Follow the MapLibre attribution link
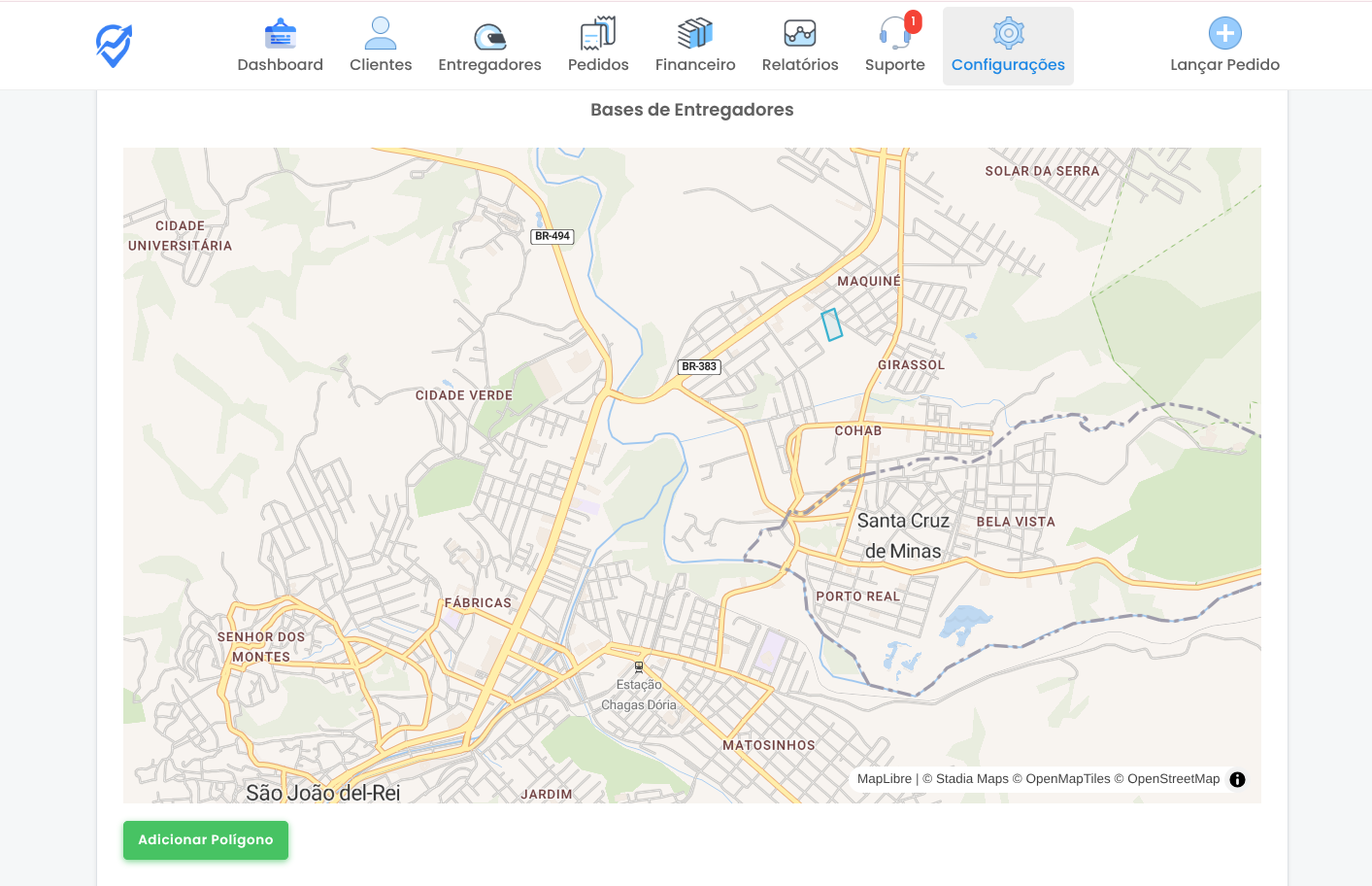This screenshot has height=886, width=1372. click(885, 779)
